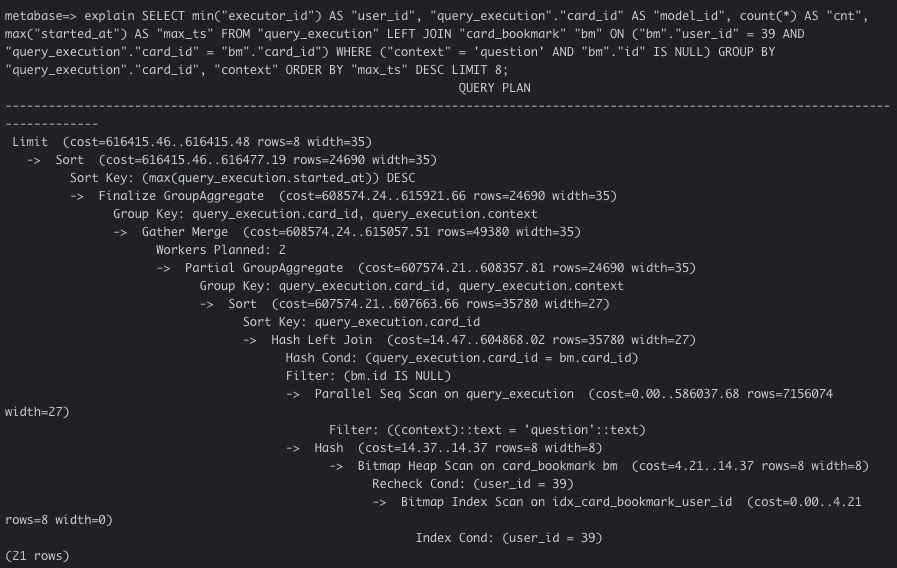The image size is (897, 568).
Task: Click the Filter bm.id IS NULL line
Action: tap(368, 376)
